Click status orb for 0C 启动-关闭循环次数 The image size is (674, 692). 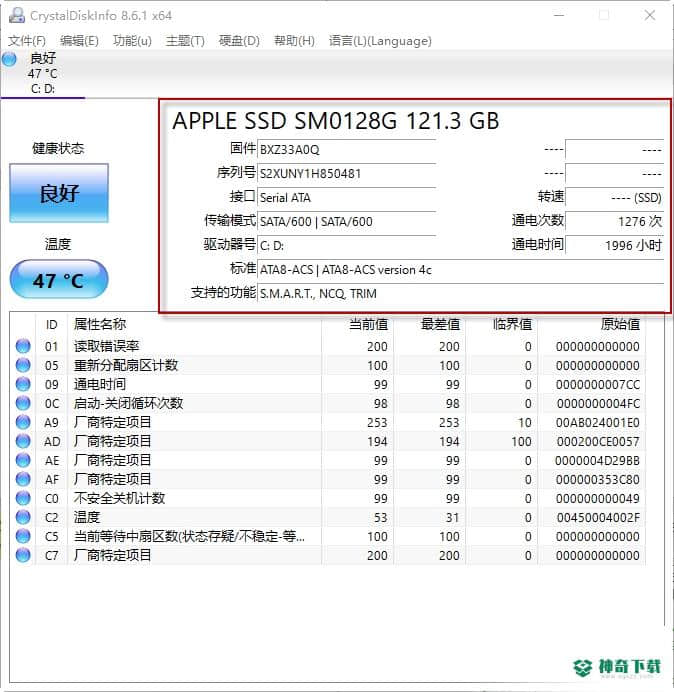coord(23,403)
